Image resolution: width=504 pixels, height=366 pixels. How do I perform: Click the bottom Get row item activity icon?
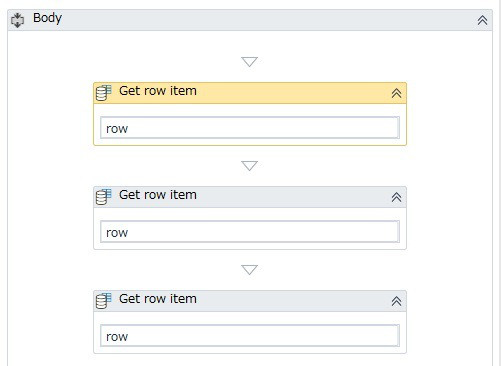pos(103,301)
